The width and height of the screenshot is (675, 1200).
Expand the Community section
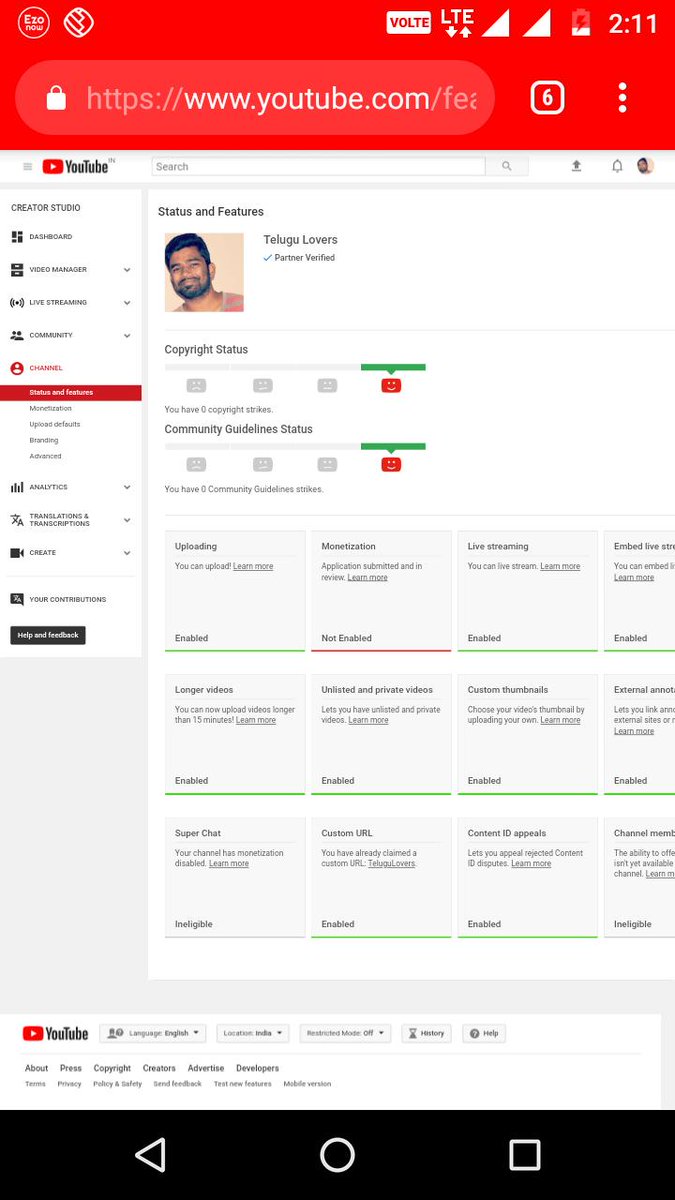tap(71, 335)
